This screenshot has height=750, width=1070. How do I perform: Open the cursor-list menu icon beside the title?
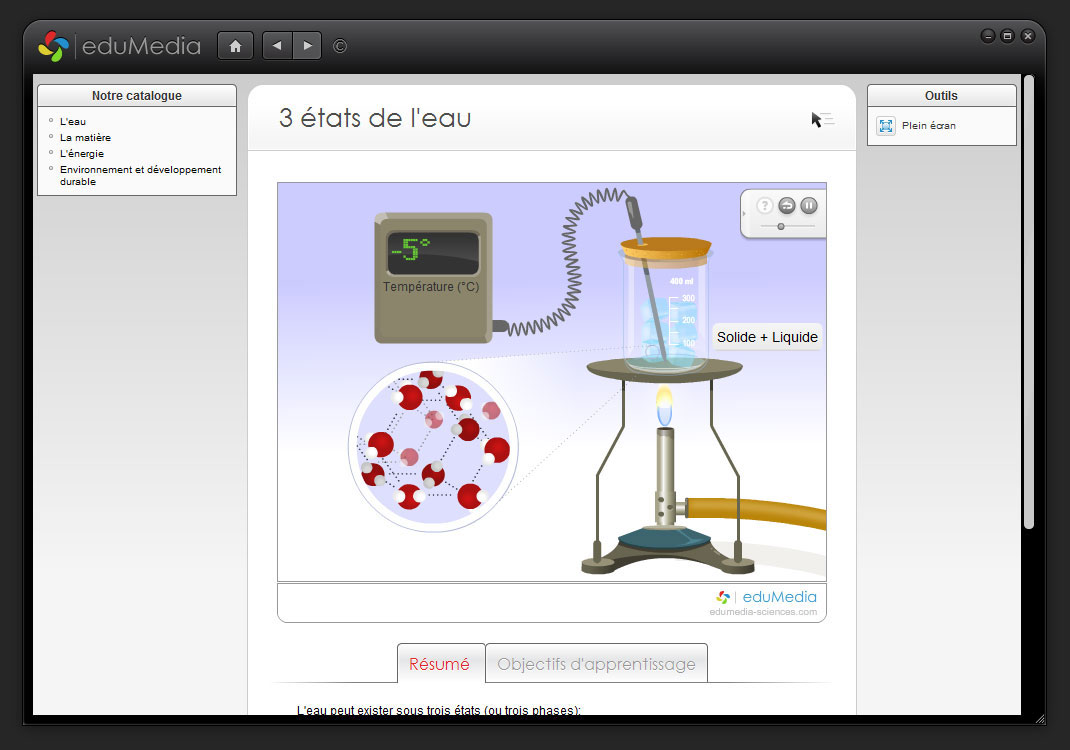822,120
